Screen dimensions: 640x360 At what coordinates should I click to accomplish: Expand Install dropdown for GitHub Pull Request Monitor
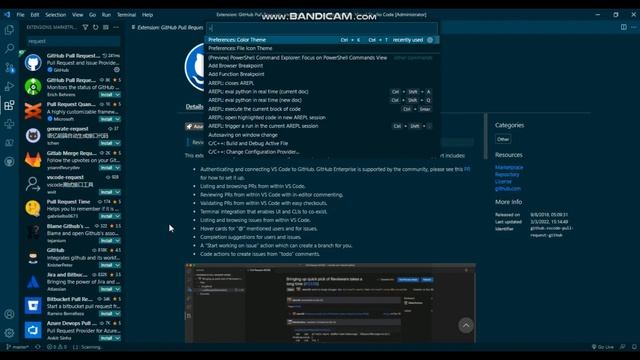point(118,94)
